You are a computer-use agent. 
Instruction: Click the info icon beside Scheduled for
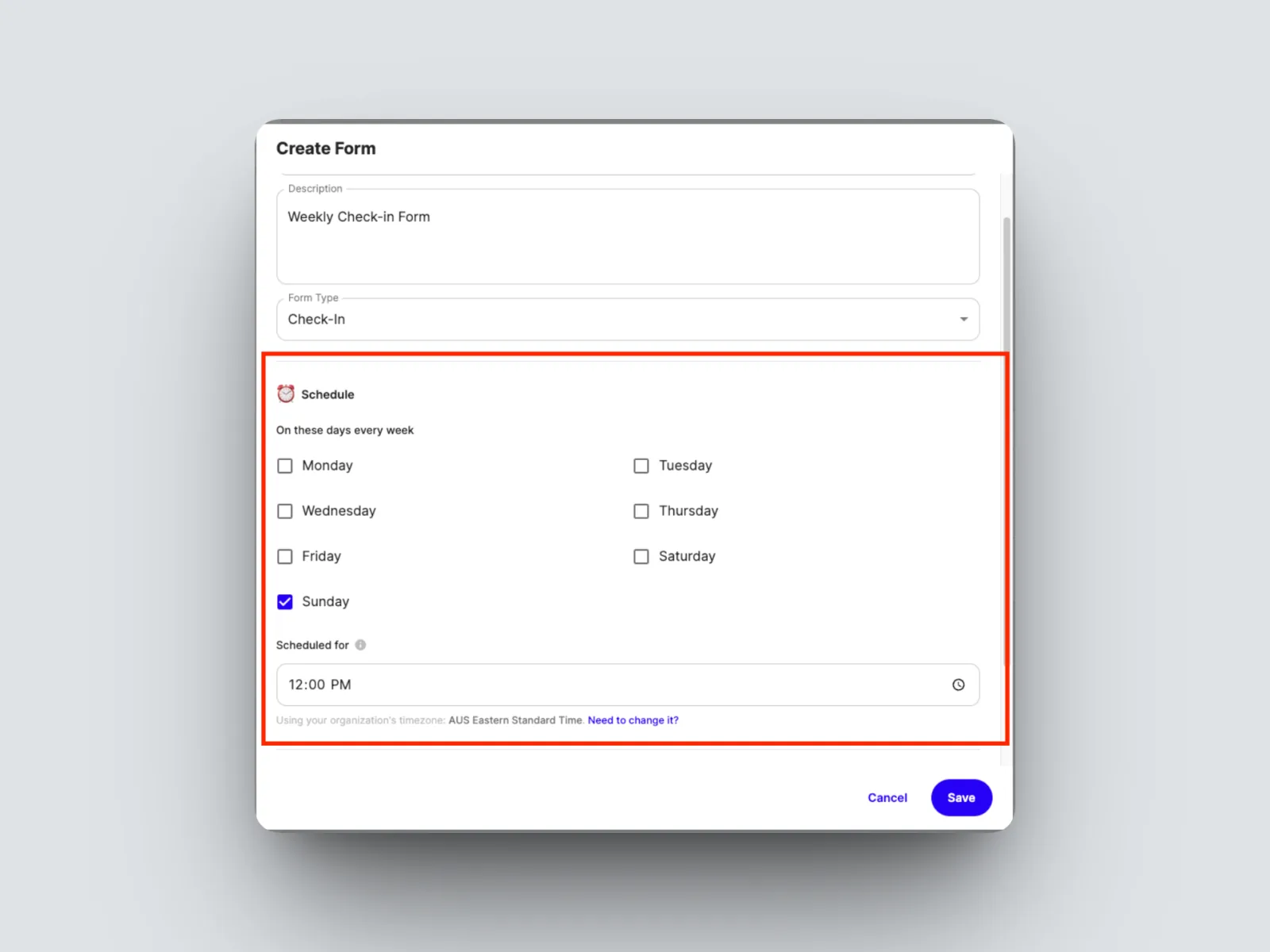[360, 645]
